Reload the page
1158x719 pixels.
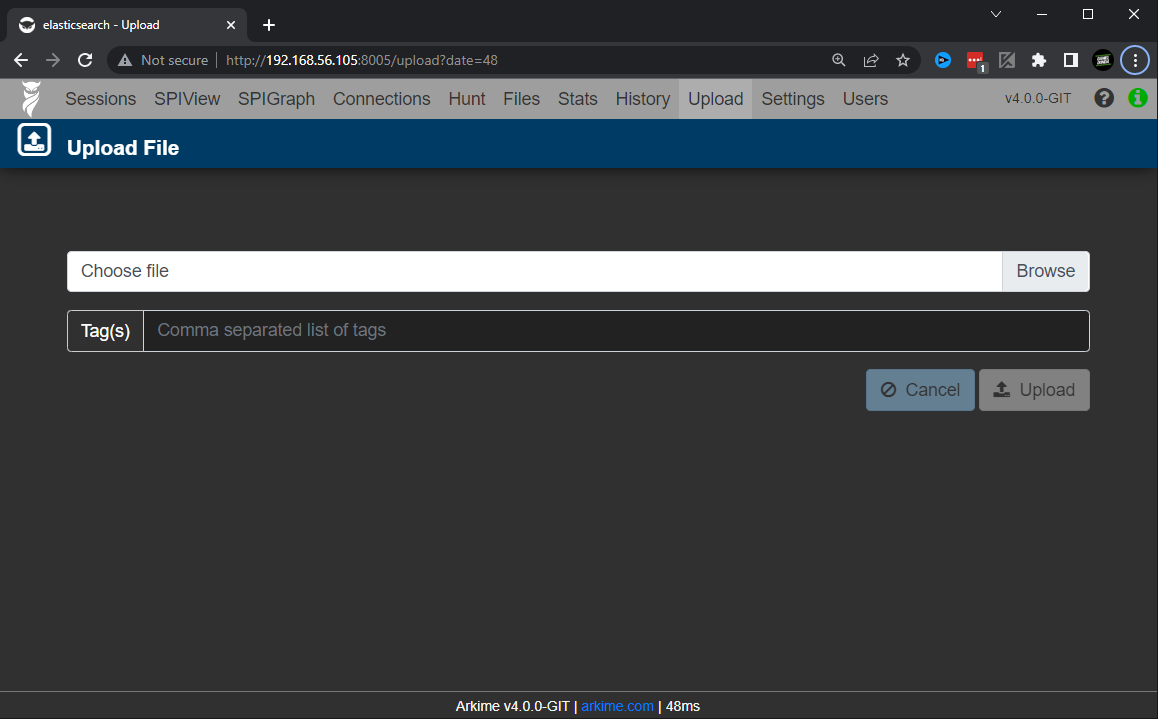tap(85, 61)
